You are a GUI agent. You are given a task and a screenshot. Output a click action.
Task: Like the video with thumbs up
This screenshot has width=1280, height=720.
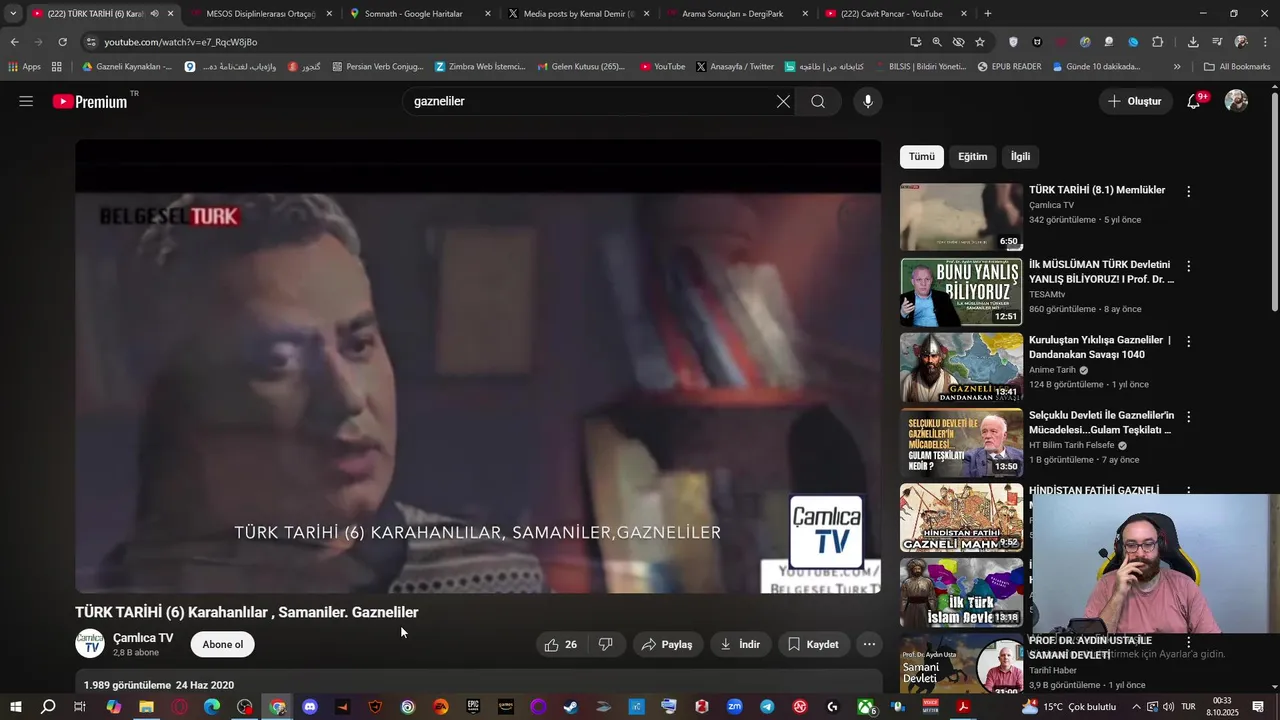tap(561, 645)
